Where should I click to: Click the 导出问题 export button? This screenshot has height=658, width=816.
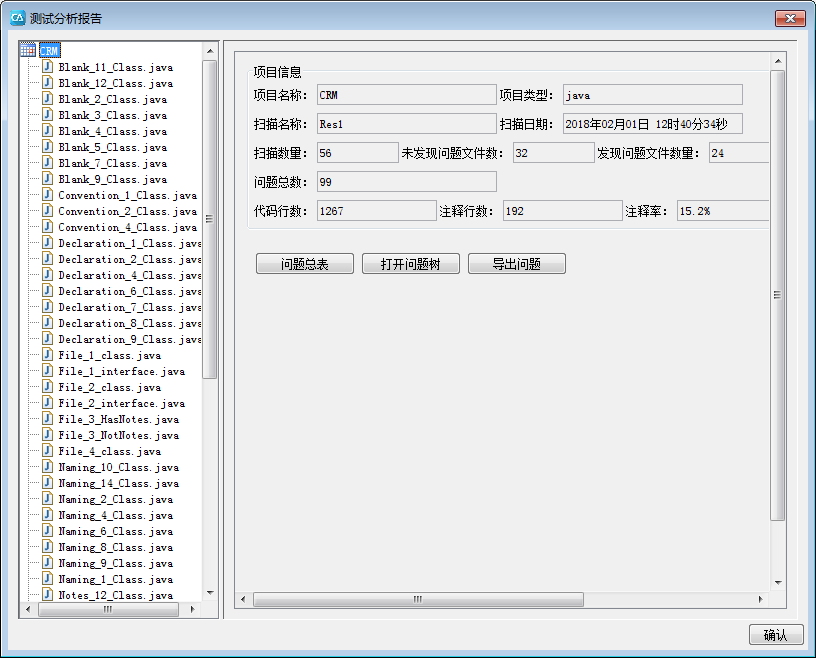click(x=516, y=264)
